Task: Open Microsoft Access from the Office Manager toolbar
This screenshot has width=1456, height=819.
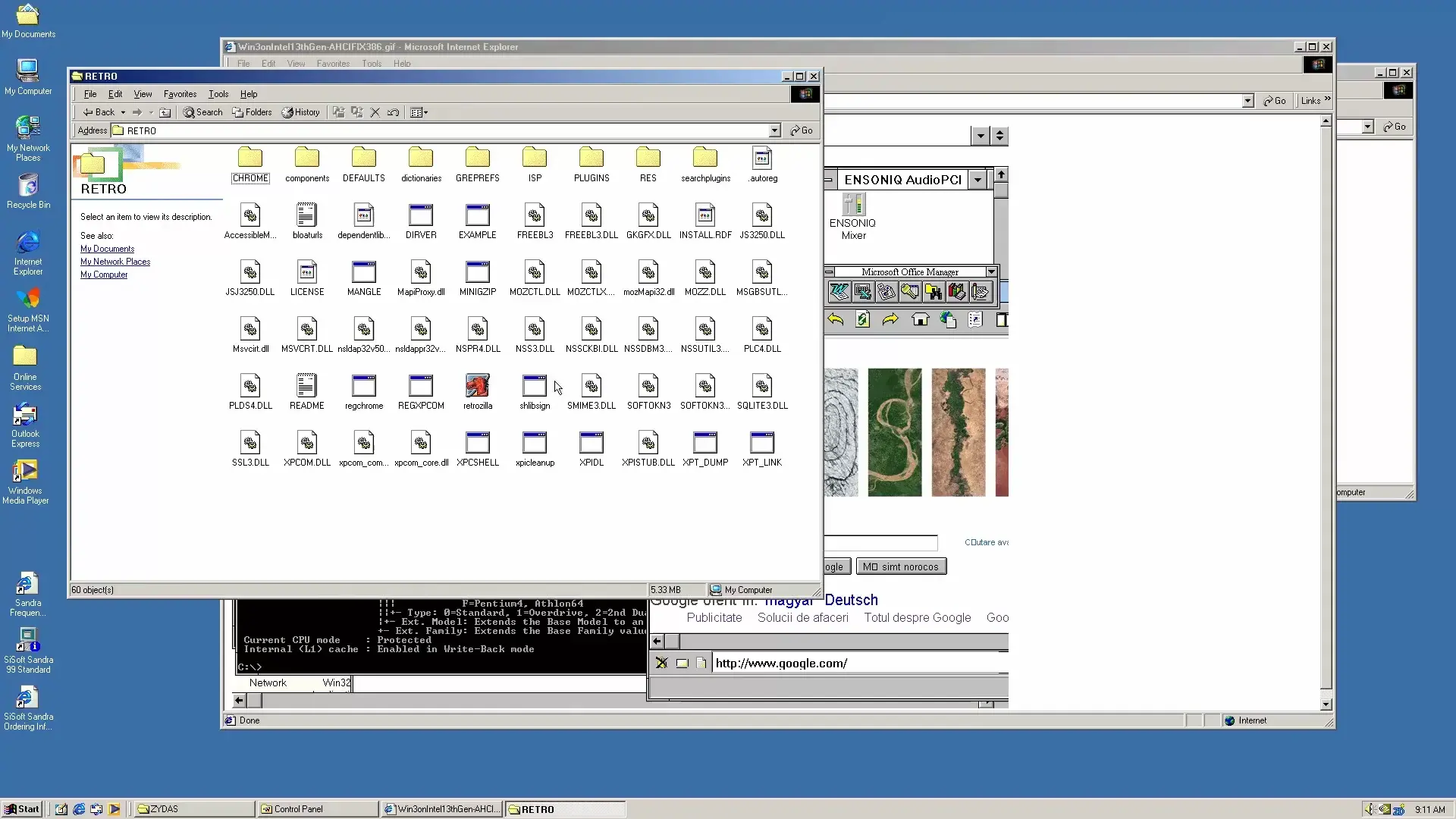Action: coord(910,292)
